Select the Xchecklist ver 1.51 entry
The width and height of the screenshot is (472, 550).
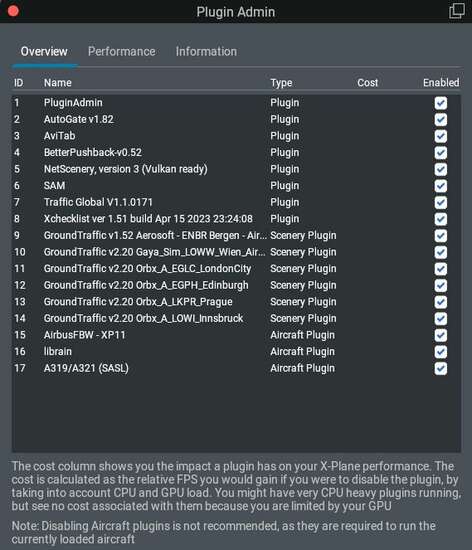pos(148,219)
